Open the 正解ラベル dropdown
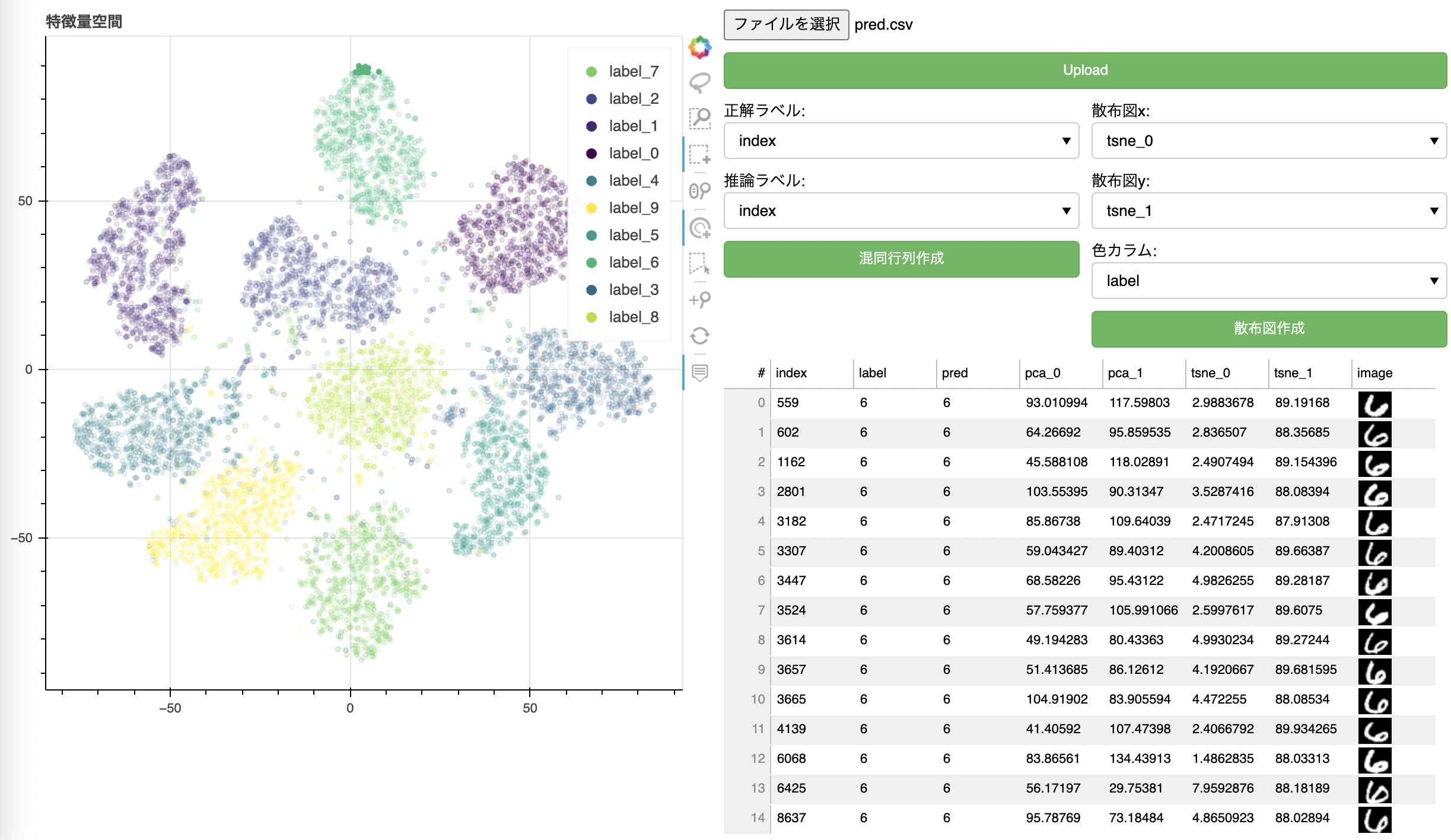This screenshot has height=840, width=1451. pyautogui.click(x=900, y=141)
